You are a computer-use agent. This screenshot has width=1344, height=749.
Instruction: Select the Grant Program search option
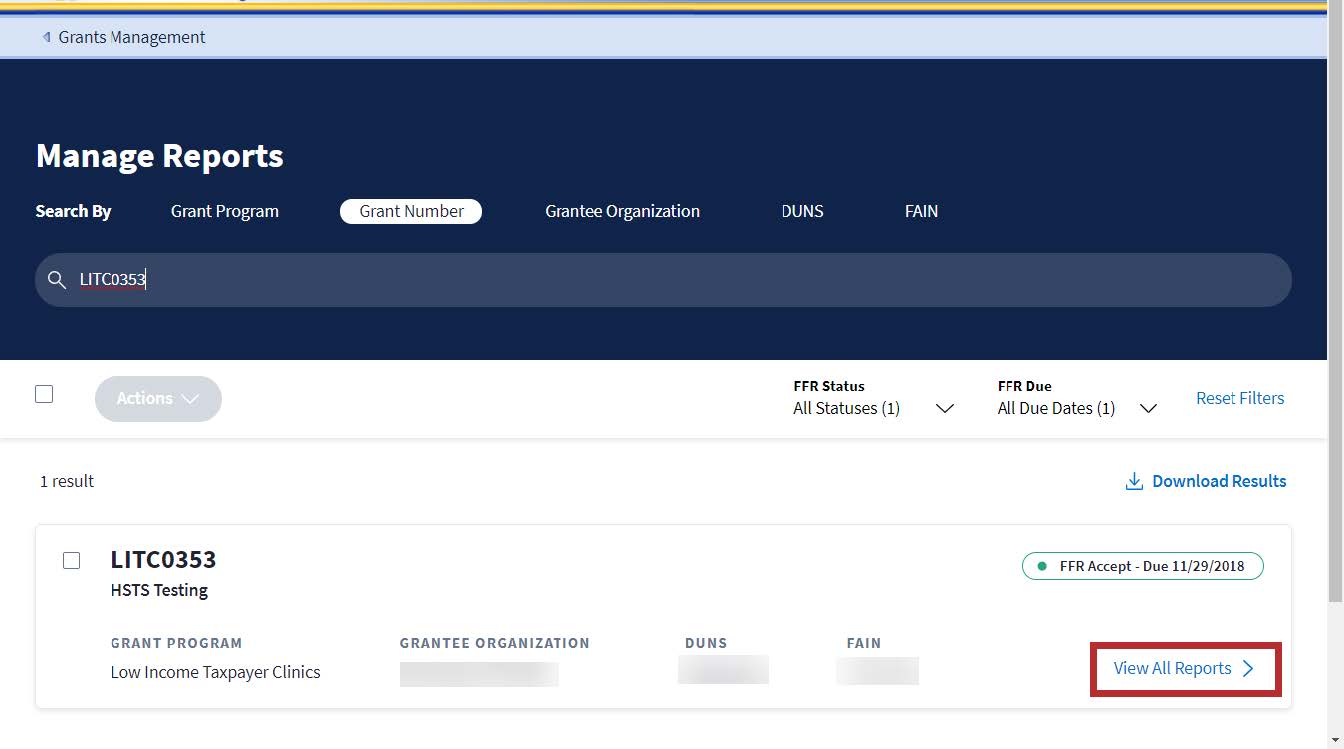(x=225, y=211)
